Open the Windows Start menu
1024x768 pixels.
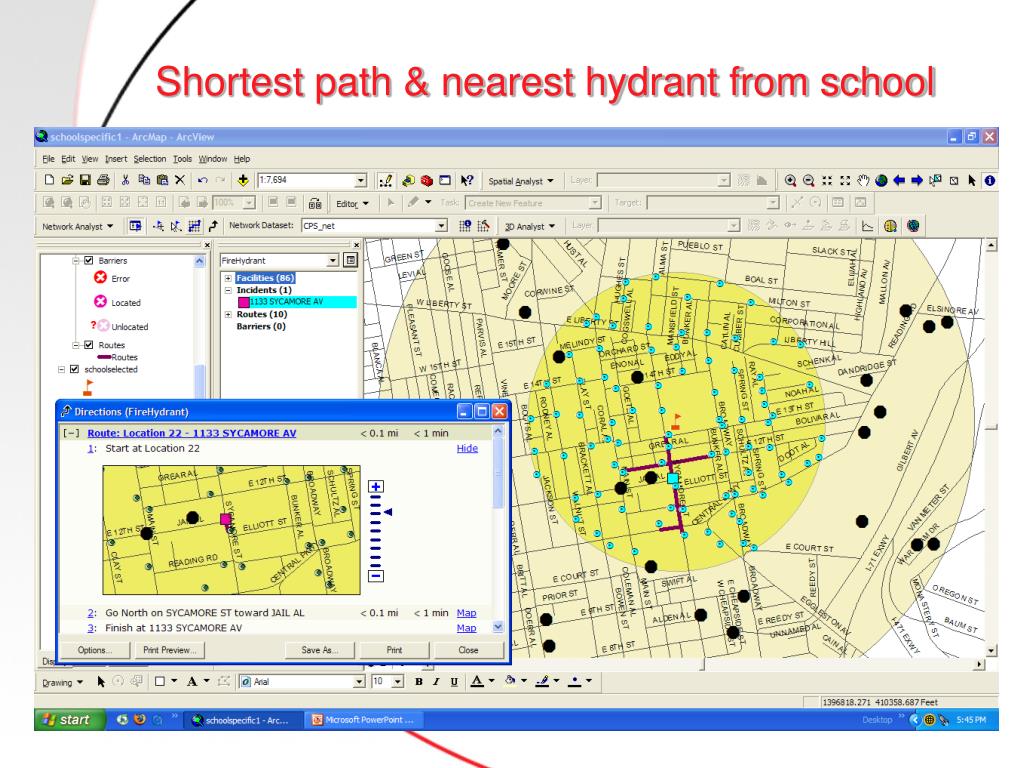coord(69,720)
